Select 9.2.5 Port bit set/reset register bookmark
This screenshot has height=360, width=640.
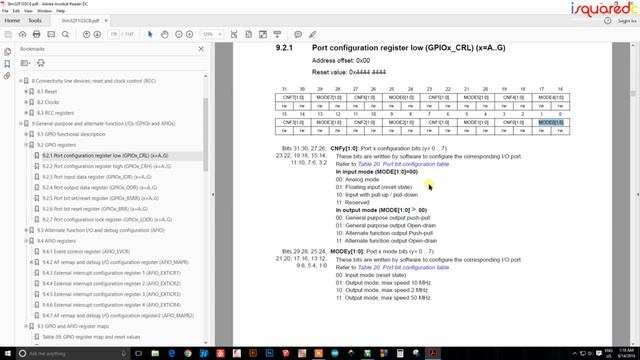tap(100, 198)
